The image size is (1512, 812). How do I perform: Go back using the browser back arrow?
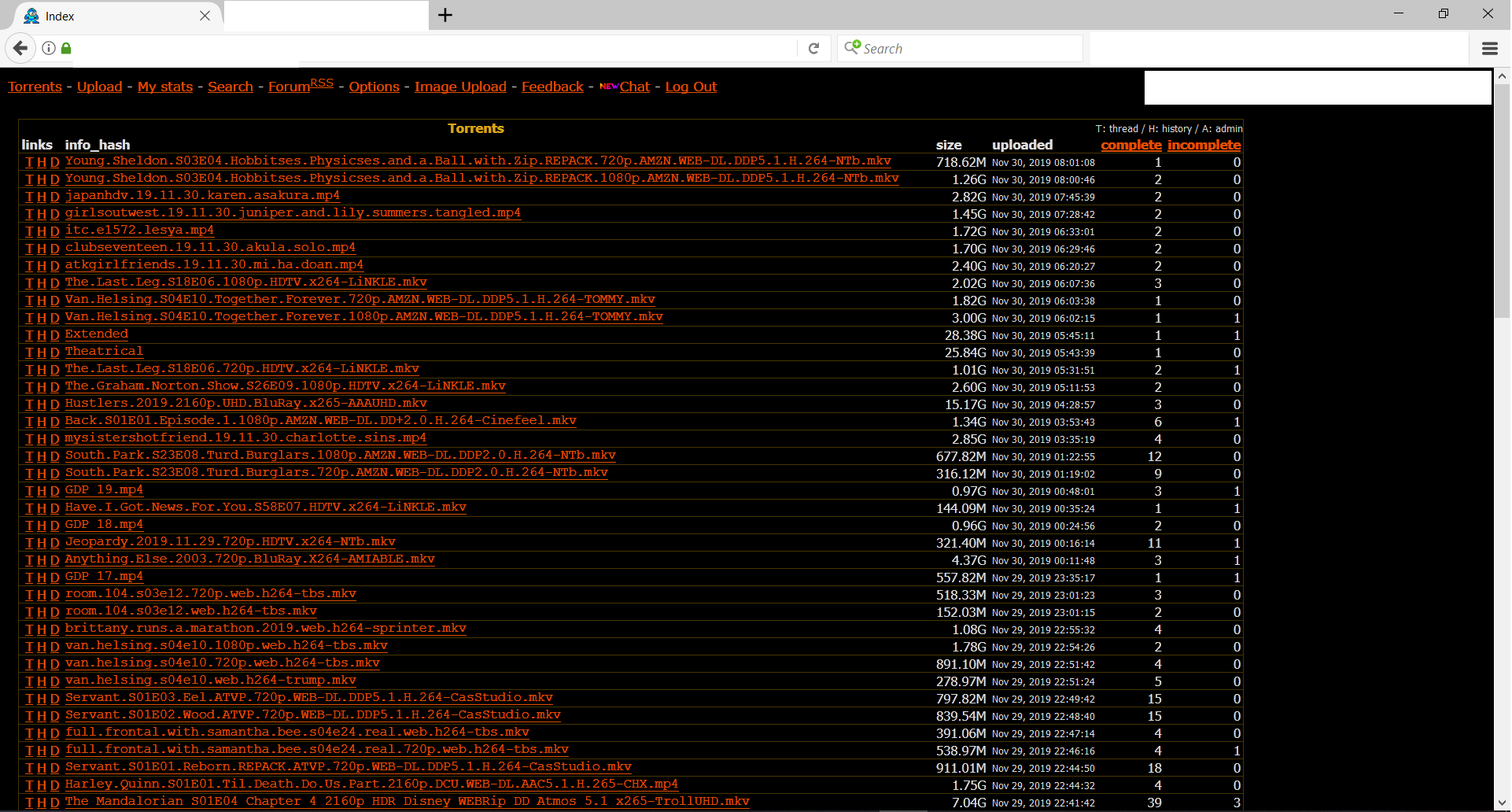click(20, 49)
